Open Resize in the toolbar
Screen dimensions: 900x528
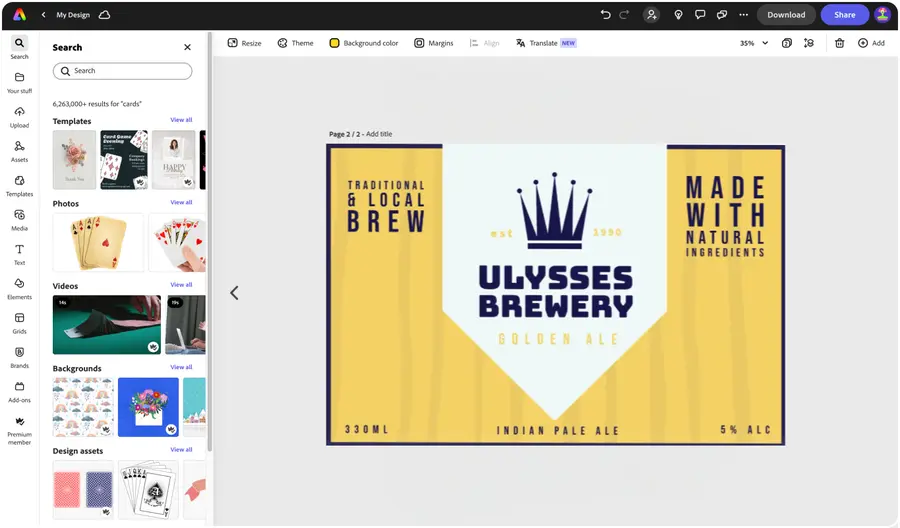244,43
